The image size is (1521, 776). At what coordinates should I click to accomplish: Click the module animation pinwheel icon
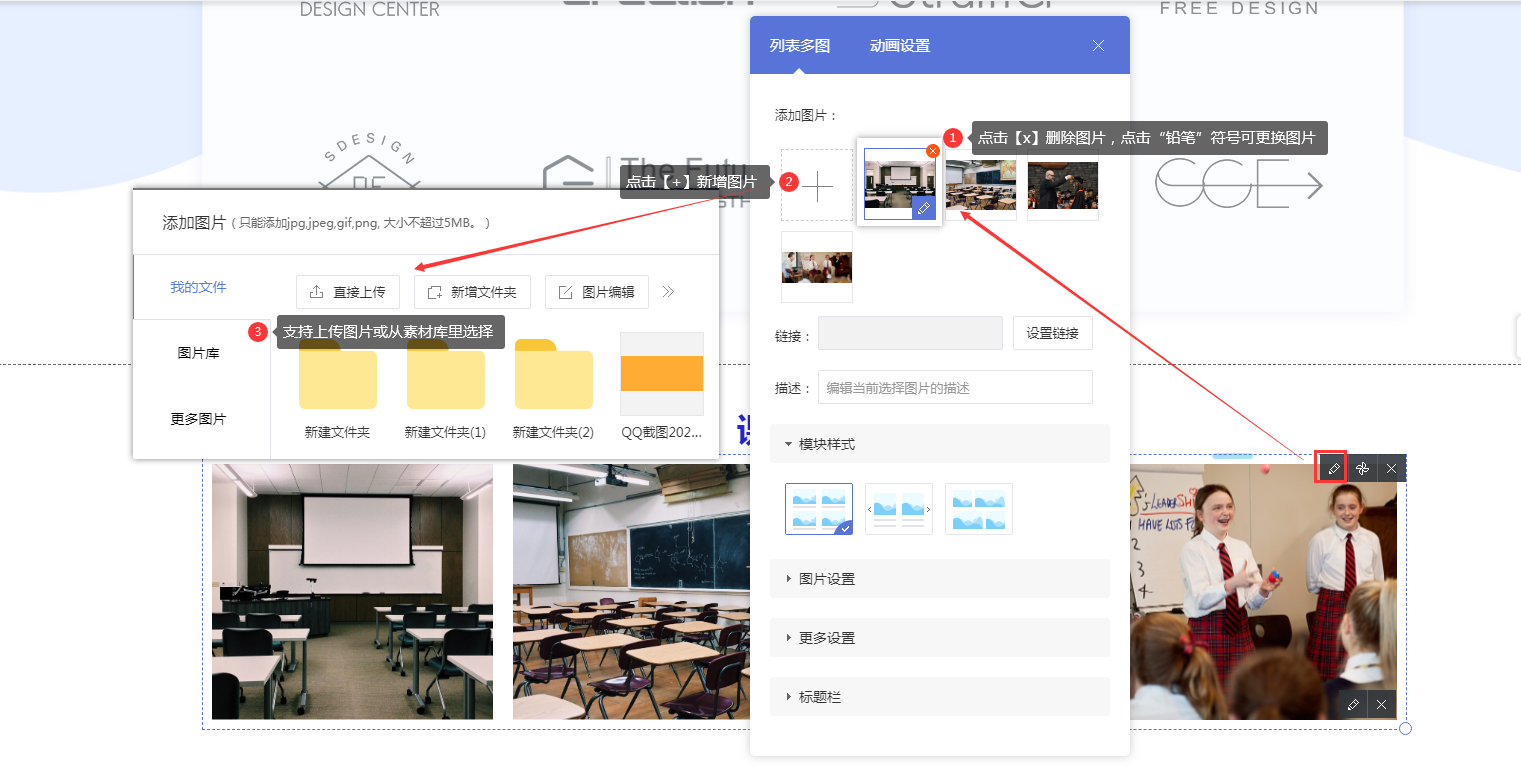1362,468
